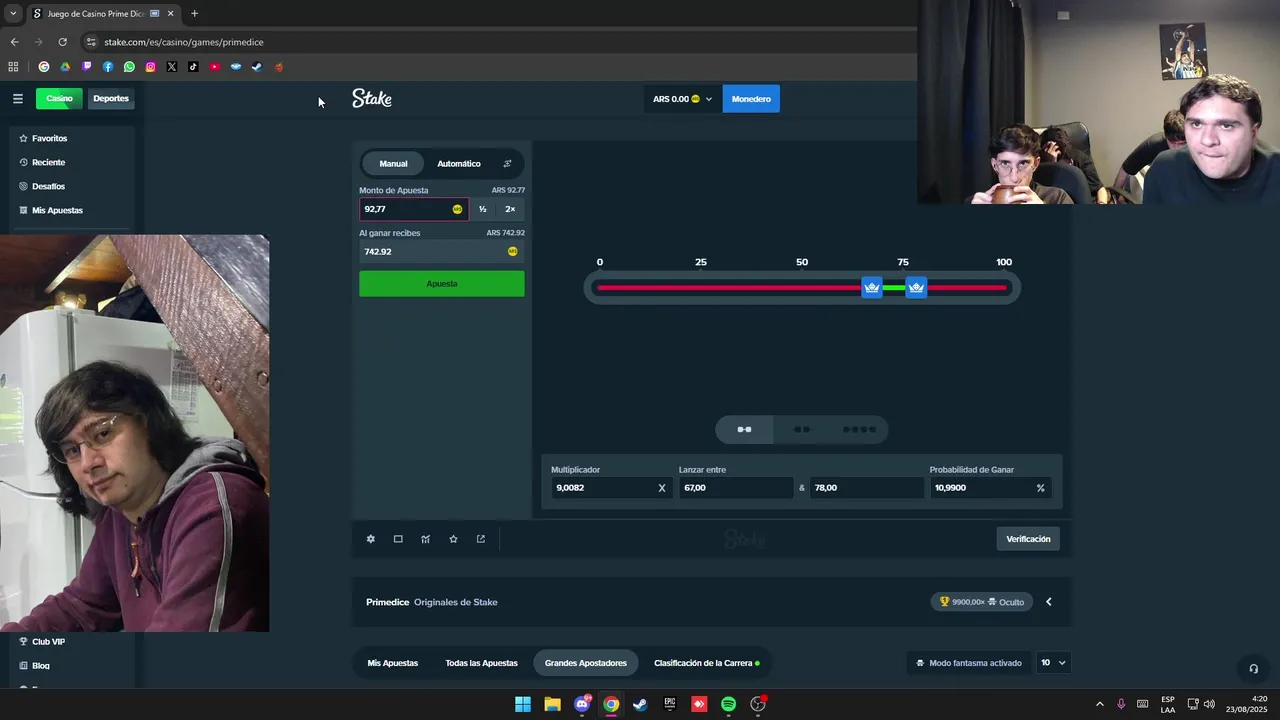The width and height of the screenshot is (1280, 720).
Task: Open game settings gear icon
Action: tap(370, 539)
